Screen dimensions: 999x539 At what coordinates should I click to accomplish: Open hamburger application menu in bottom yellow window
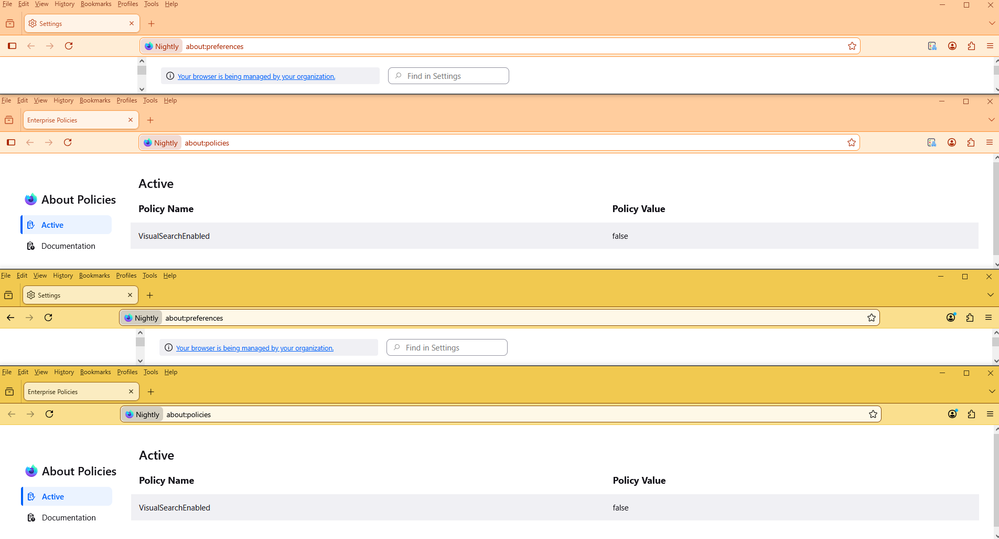(x=989, y=414)
